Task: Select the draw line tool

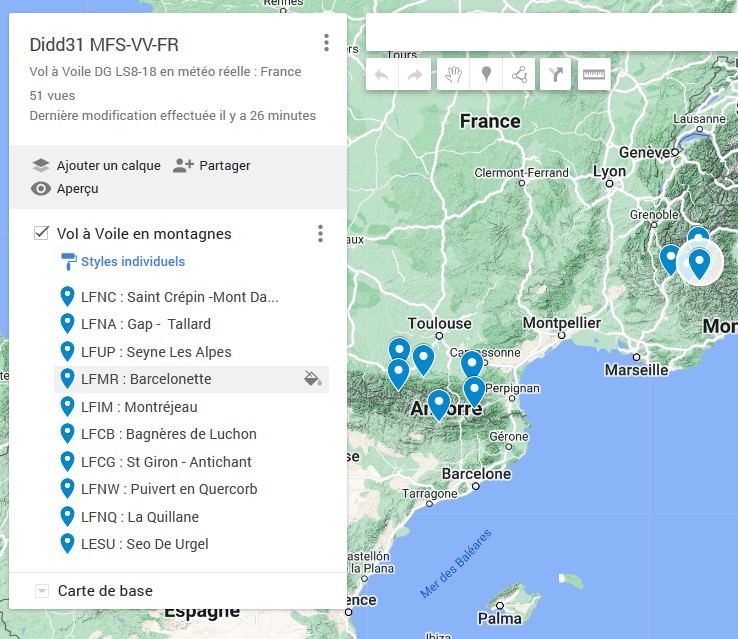Action: 519,75
